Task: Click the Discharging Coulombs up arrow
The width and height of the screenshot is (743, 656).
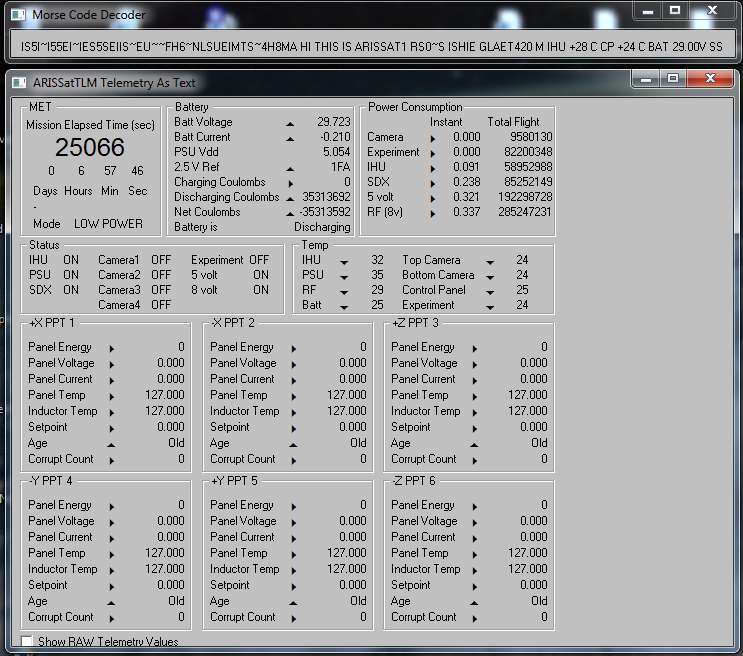Action: (290, 199)
